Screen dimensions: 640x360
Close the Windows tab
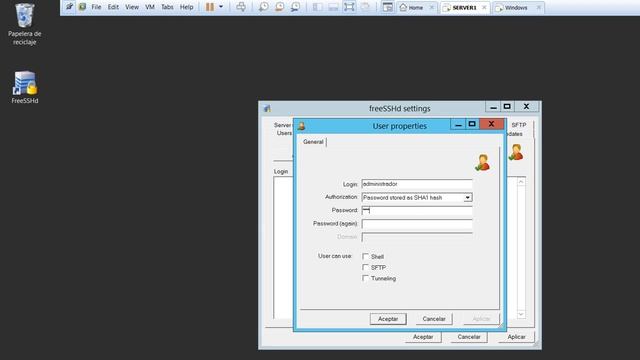[x=538, y=8]
